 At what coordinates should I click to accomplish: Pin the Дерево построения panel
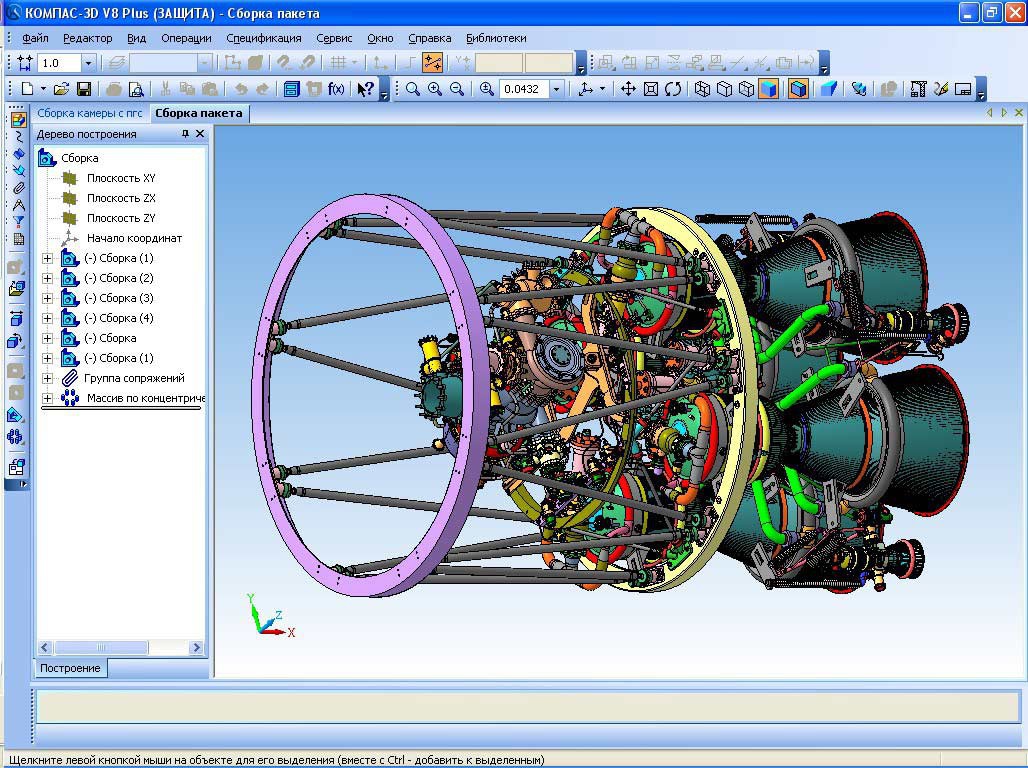click(x=185, y=134)
